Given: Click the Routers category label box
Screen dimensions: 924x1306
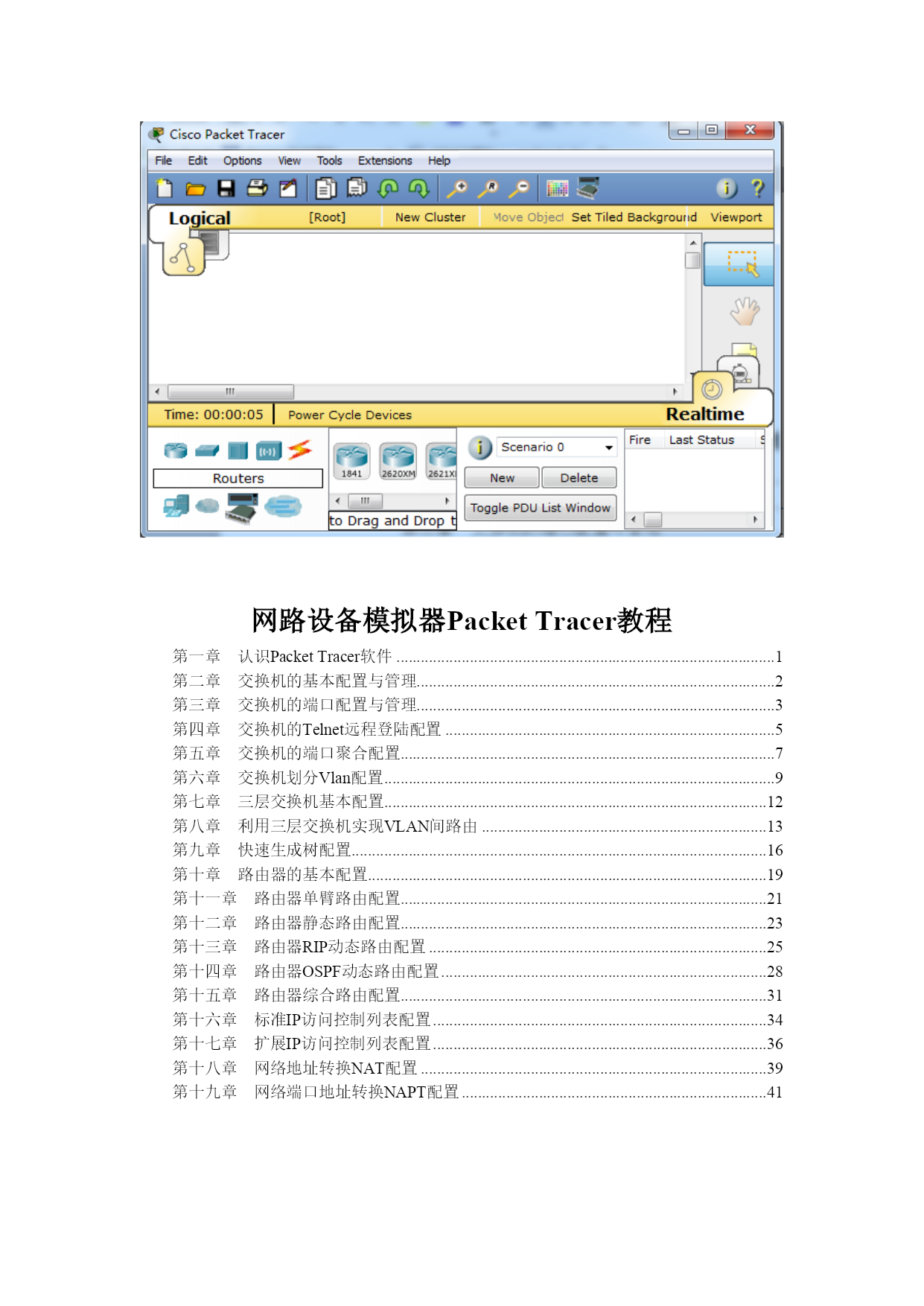Looking at the screenshot, I should click(238, 478).
